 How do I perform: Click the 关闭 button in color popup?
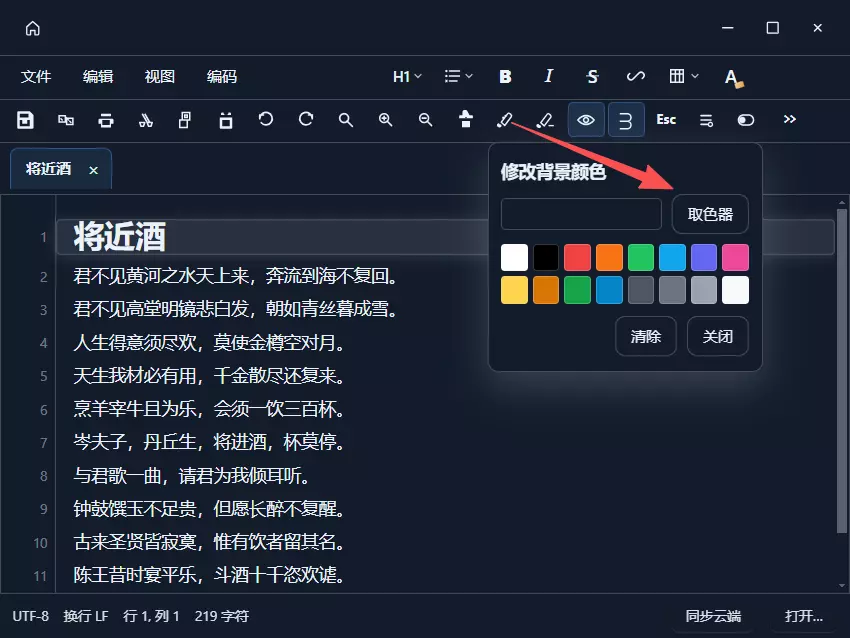pyautogui.click(x=718, y=337)
